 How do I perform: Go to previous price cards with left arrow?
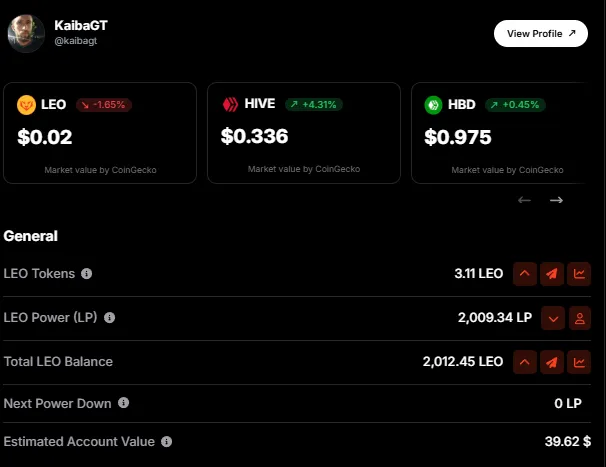click(x=524, y=200)
